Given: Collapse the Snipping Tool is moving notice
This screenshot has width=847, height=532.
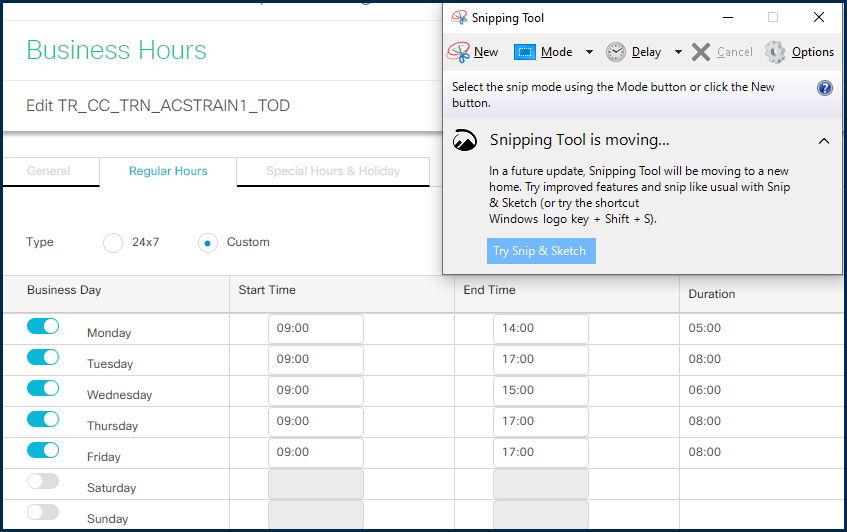Looking at the screenshot, I should click(x=824, y=141).
